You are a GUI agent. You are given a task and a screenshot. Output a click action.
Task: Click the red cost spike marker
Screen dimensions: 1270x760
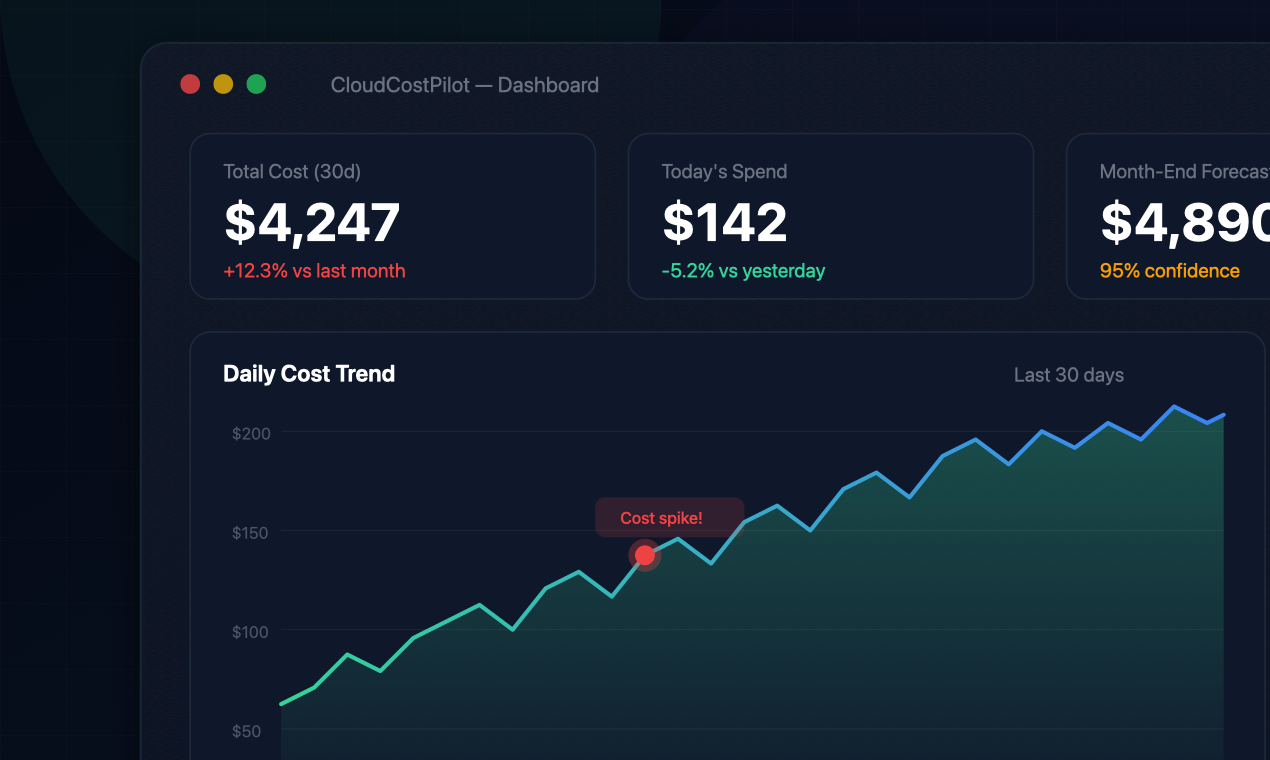(x=645, y=555)
